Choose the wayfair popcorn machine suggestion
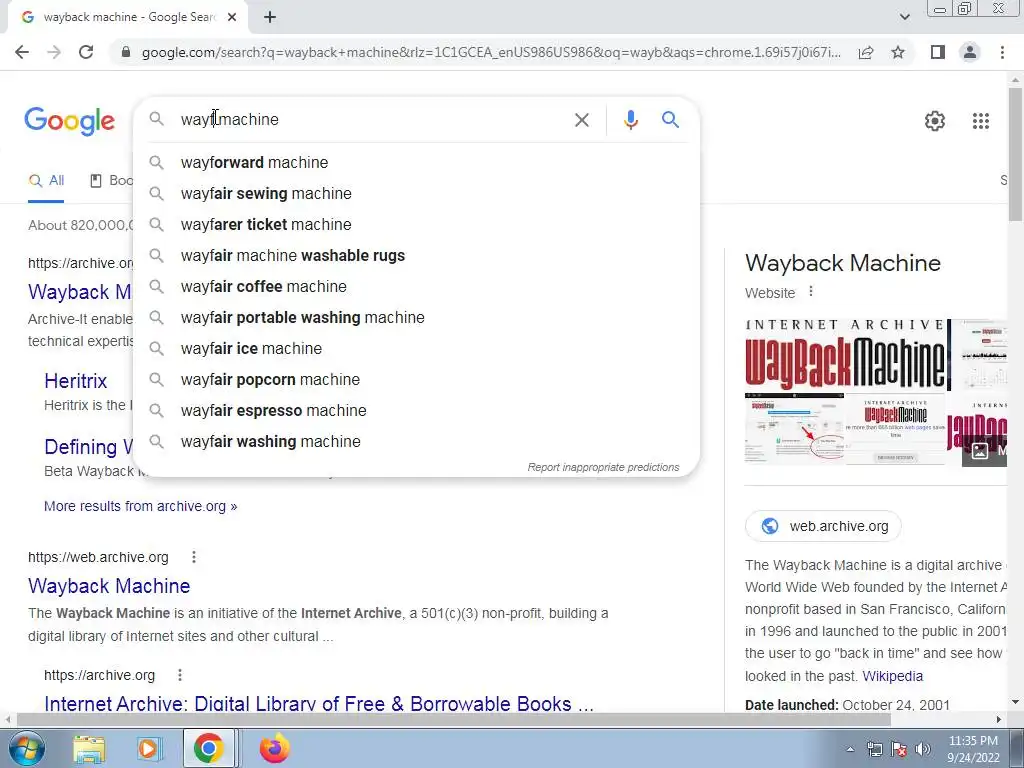1024x768 pixels. pyautogui.click(x=416, y=379)
